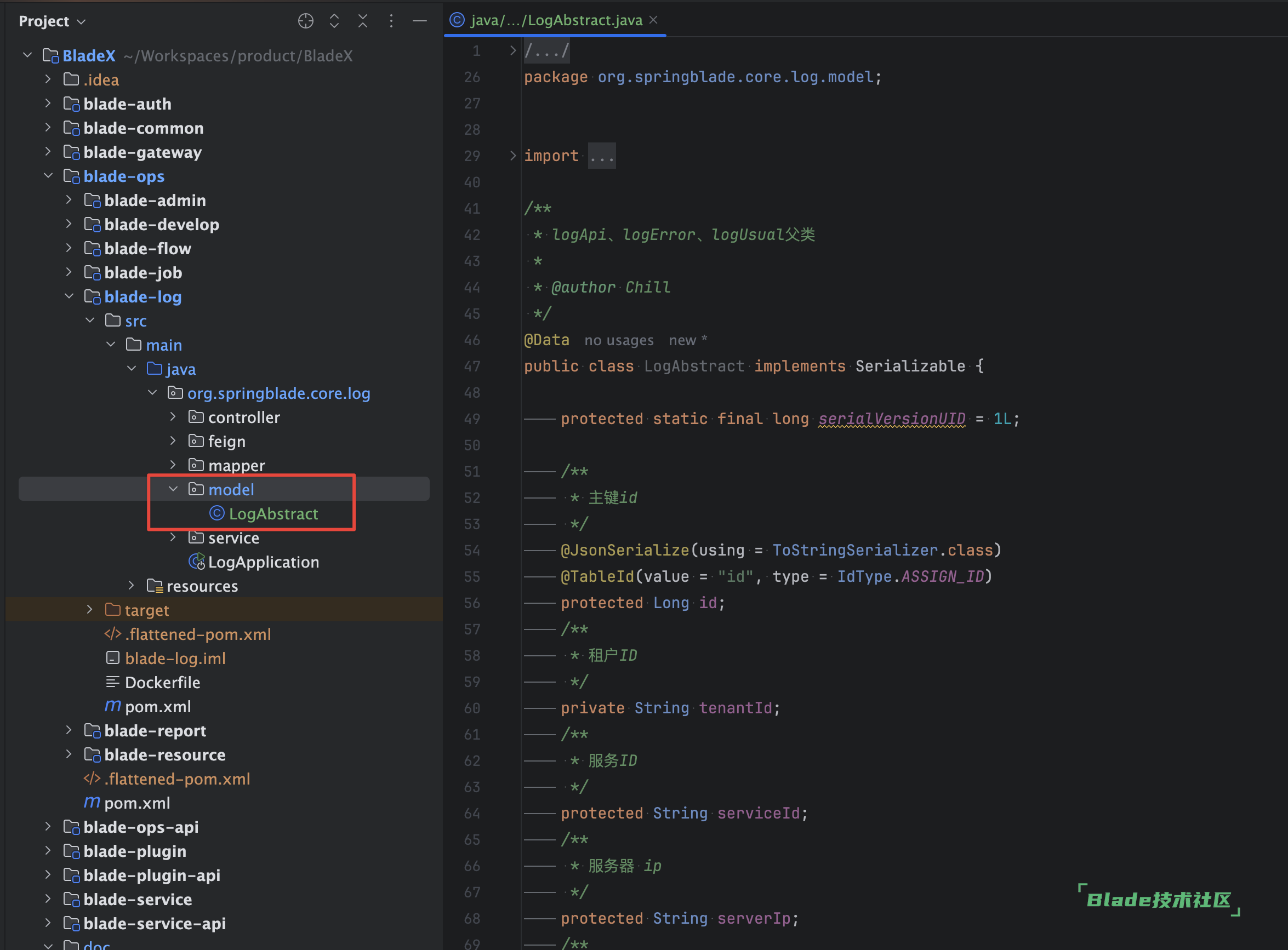
Task: Open the Project view dropdown
Action: click(x=53, y=21)
